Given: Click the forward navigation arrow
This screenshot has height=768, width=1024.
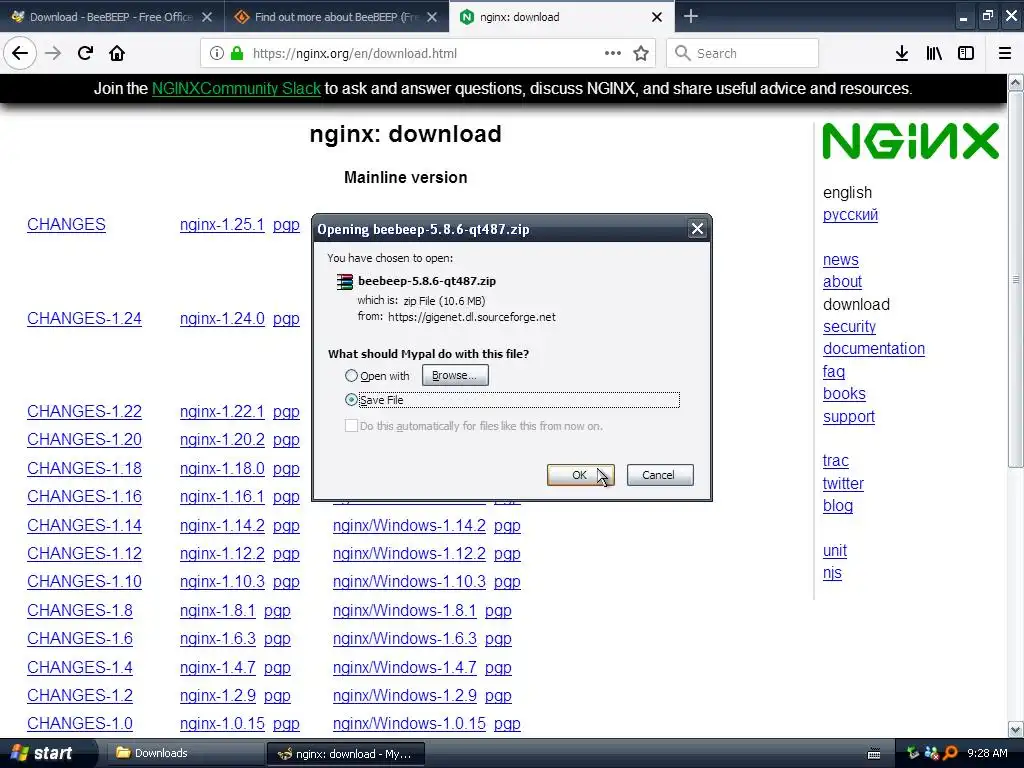Looking at the screenshot, I should [x=53, y=53].
